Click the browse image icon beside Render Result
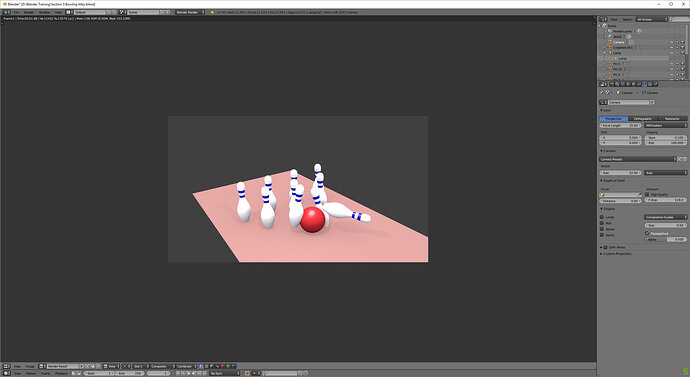 (x=41, y=366)
